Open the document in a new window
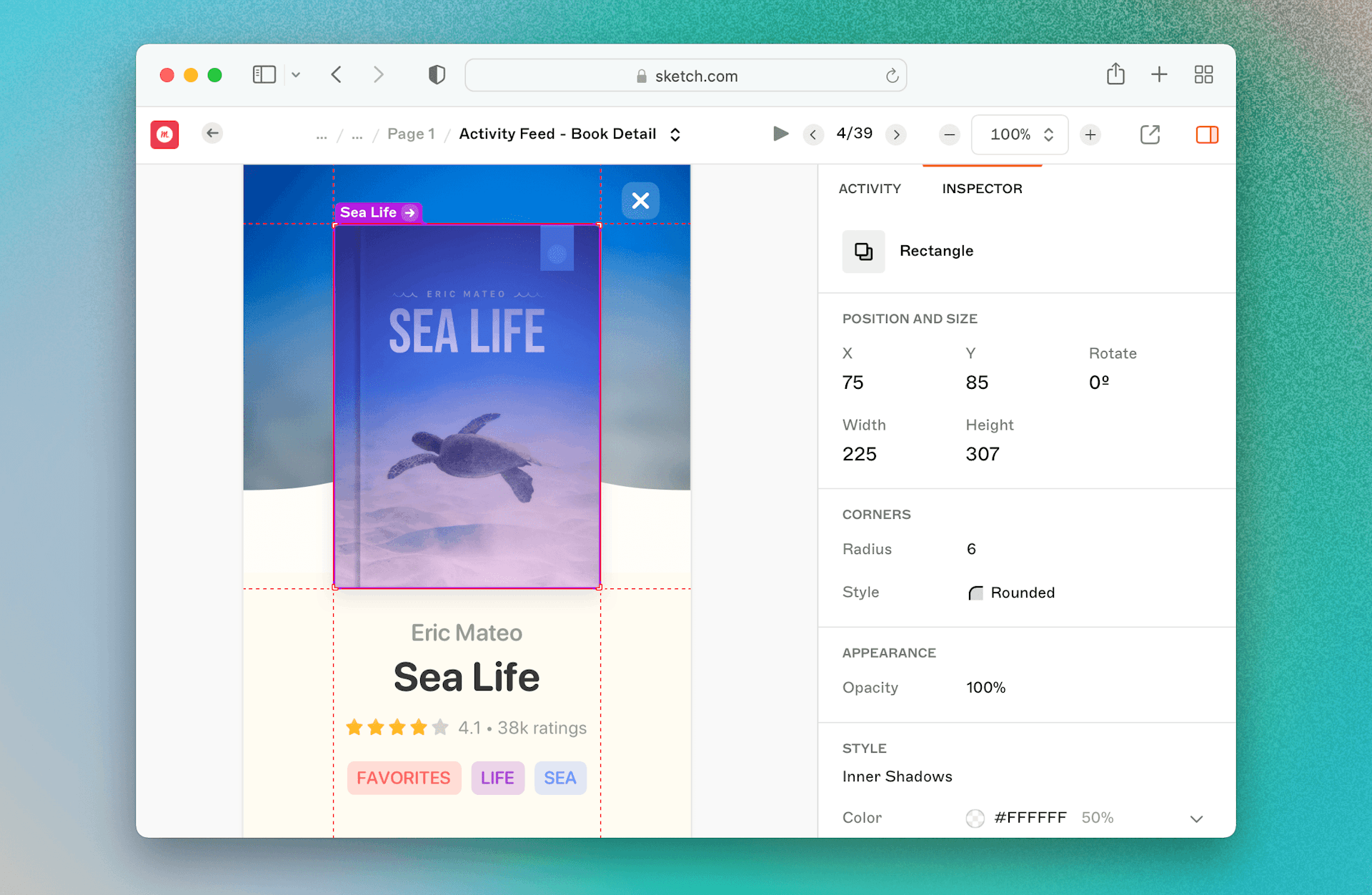 click(1150, 134)
